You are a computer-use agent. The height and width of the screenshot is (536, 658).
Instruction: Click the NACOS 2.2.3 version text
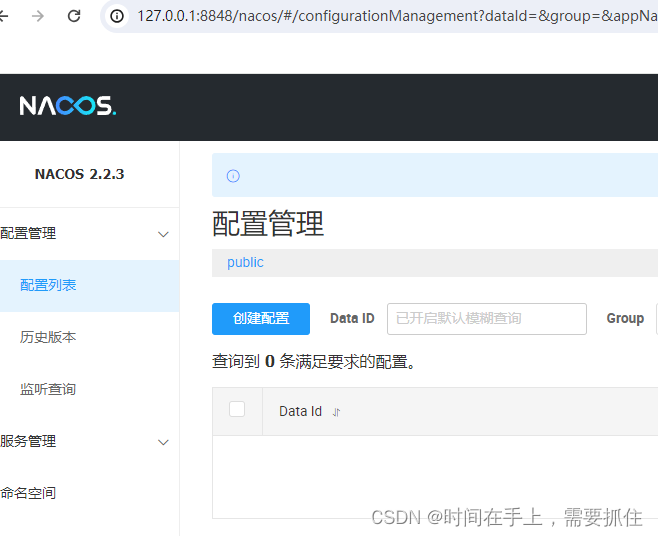tap(79, 174)
